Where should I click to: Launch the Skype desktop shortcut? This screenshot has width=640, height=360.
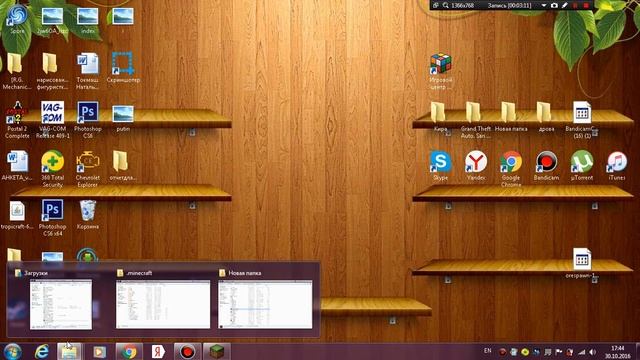coord(440,162)
